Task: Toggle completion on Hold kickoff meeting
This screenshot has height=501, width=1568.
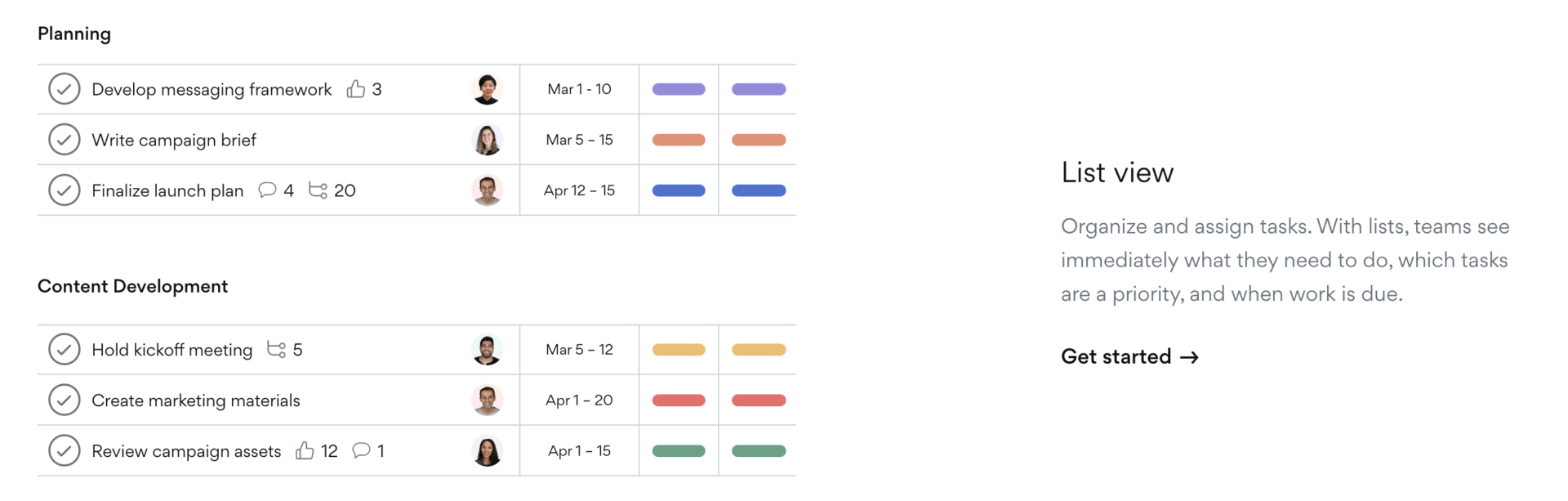Action: [x=65, y=349]
